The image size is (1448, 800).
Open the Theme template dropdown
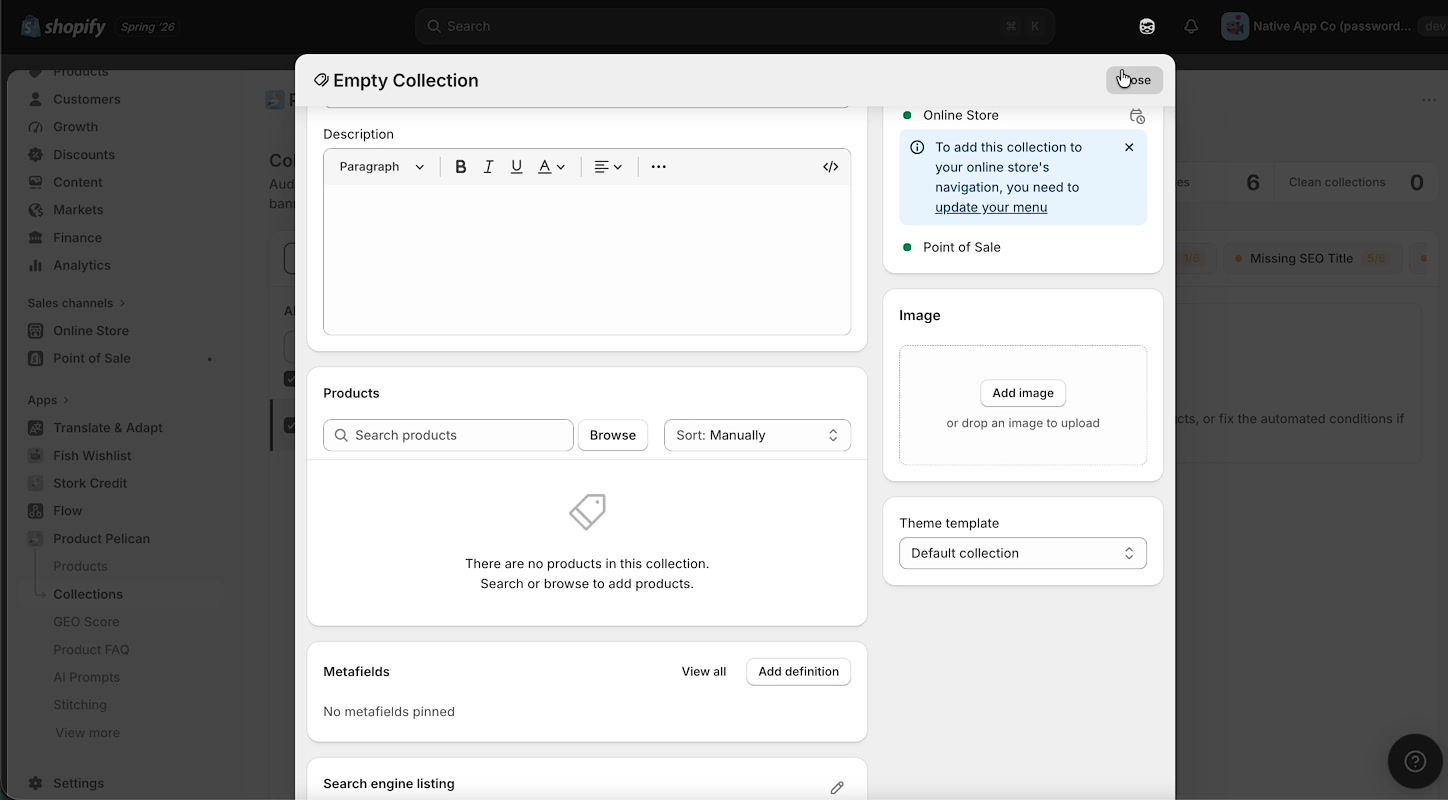(1023, 553)
